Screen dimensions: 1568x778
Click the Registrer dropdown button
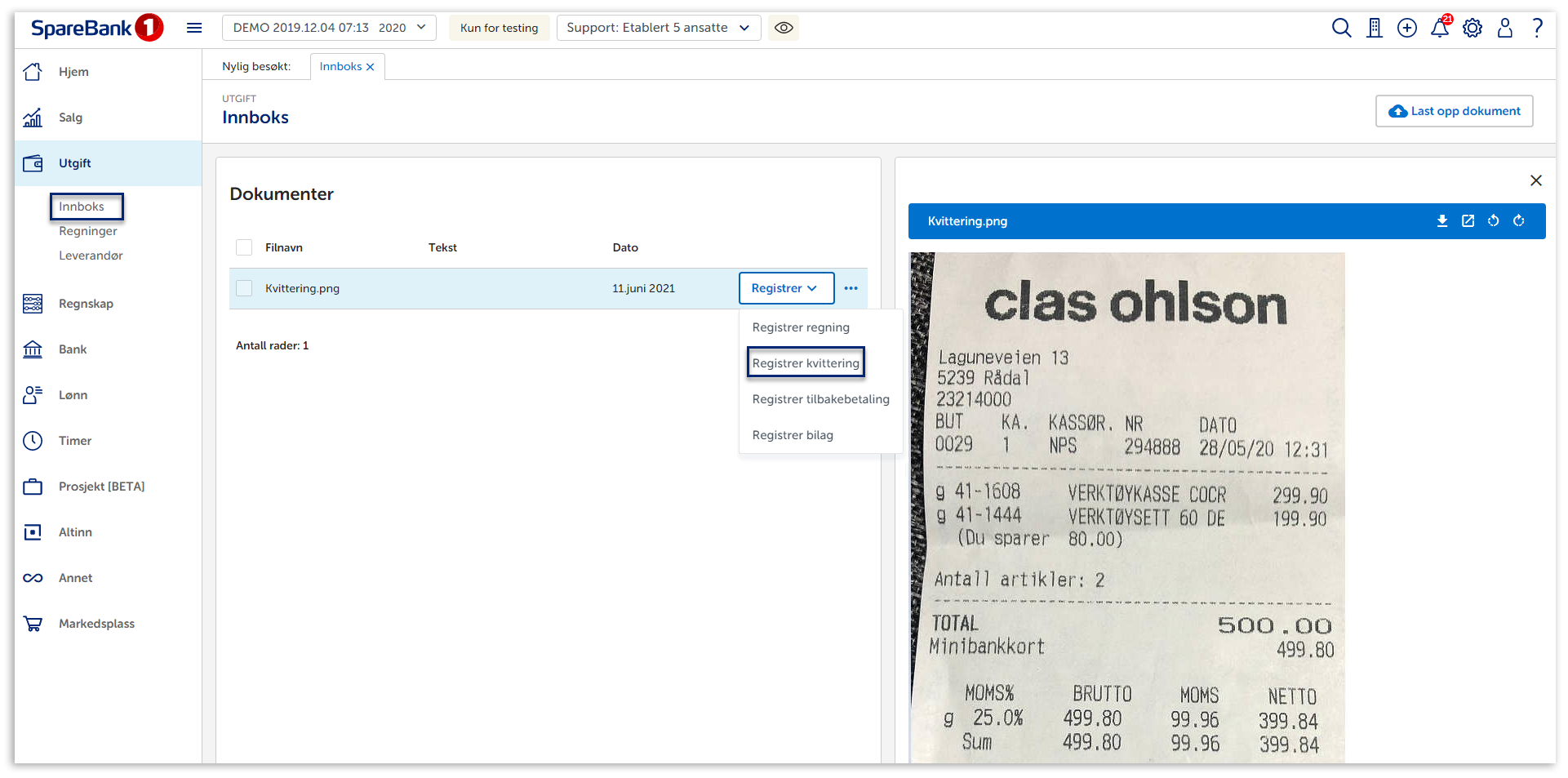[x=785, y=288]
